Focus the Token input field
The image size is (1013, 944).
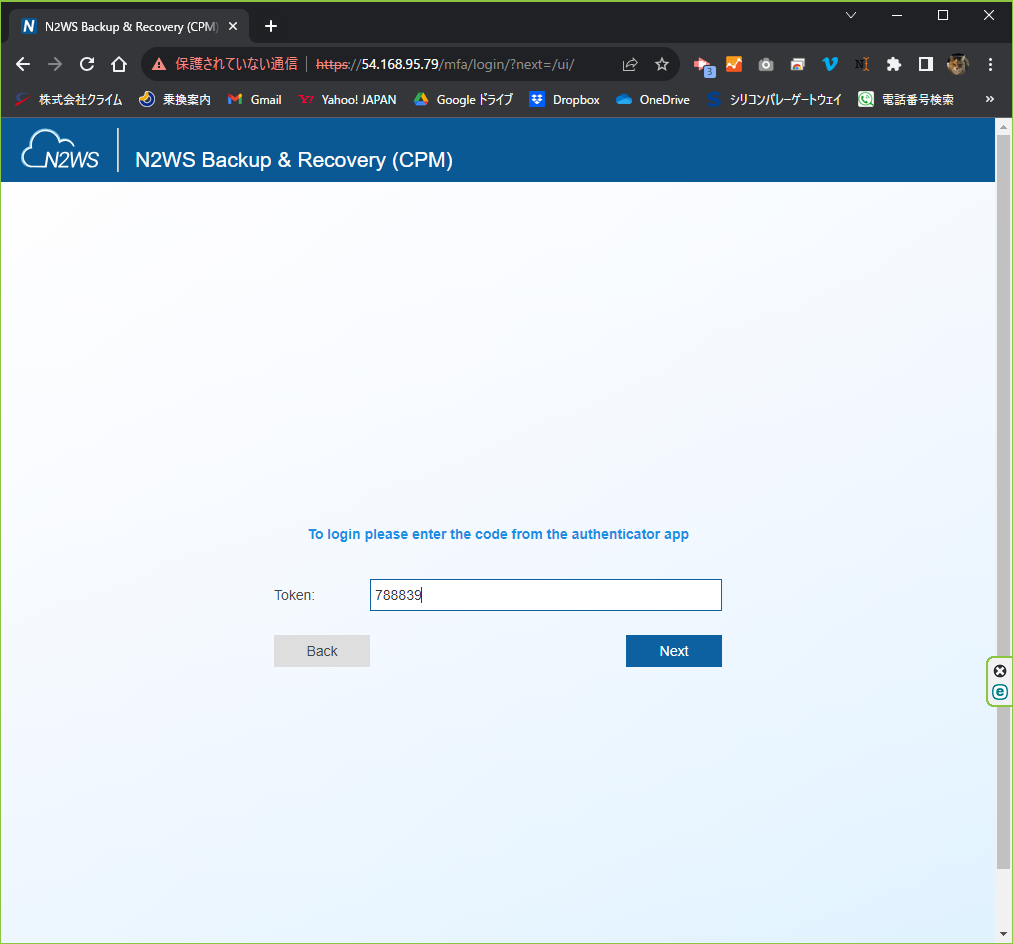(x=545, y=595)
